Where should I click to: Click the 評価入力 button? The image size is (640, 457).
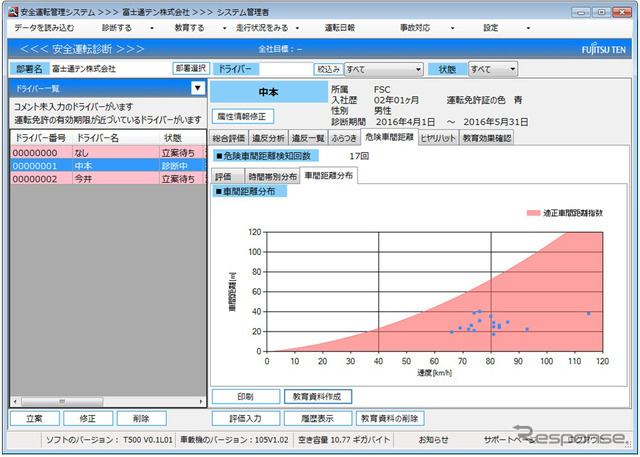[246, 418]
